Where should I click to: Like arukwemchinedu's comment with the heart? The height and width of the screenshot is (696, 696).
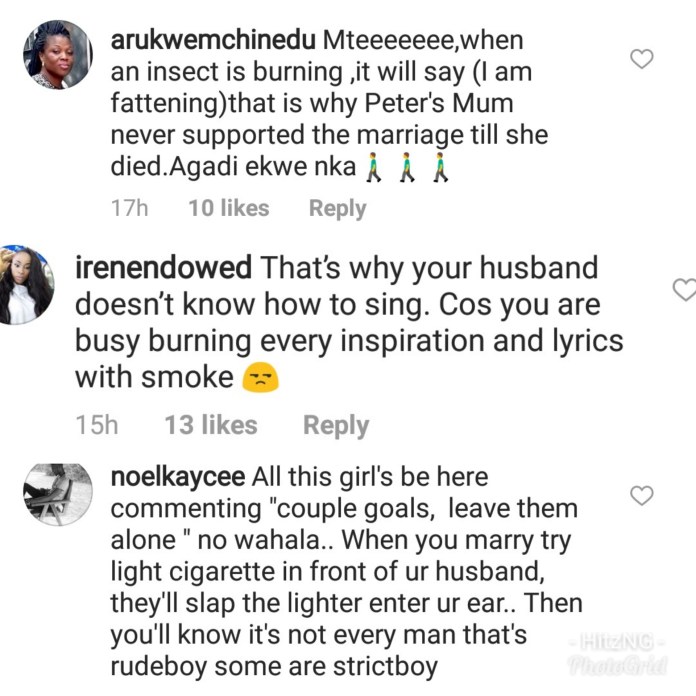tap(642, 59)
